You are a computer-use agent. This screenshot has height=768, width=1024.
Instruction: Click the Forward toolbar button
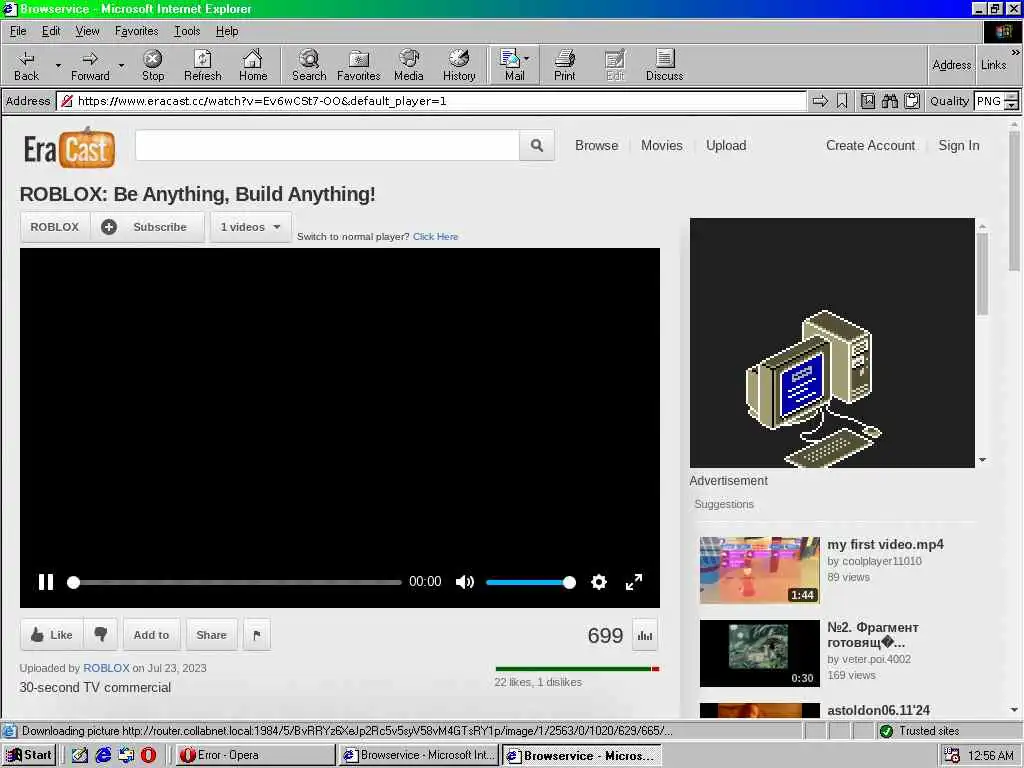(90, 65)
